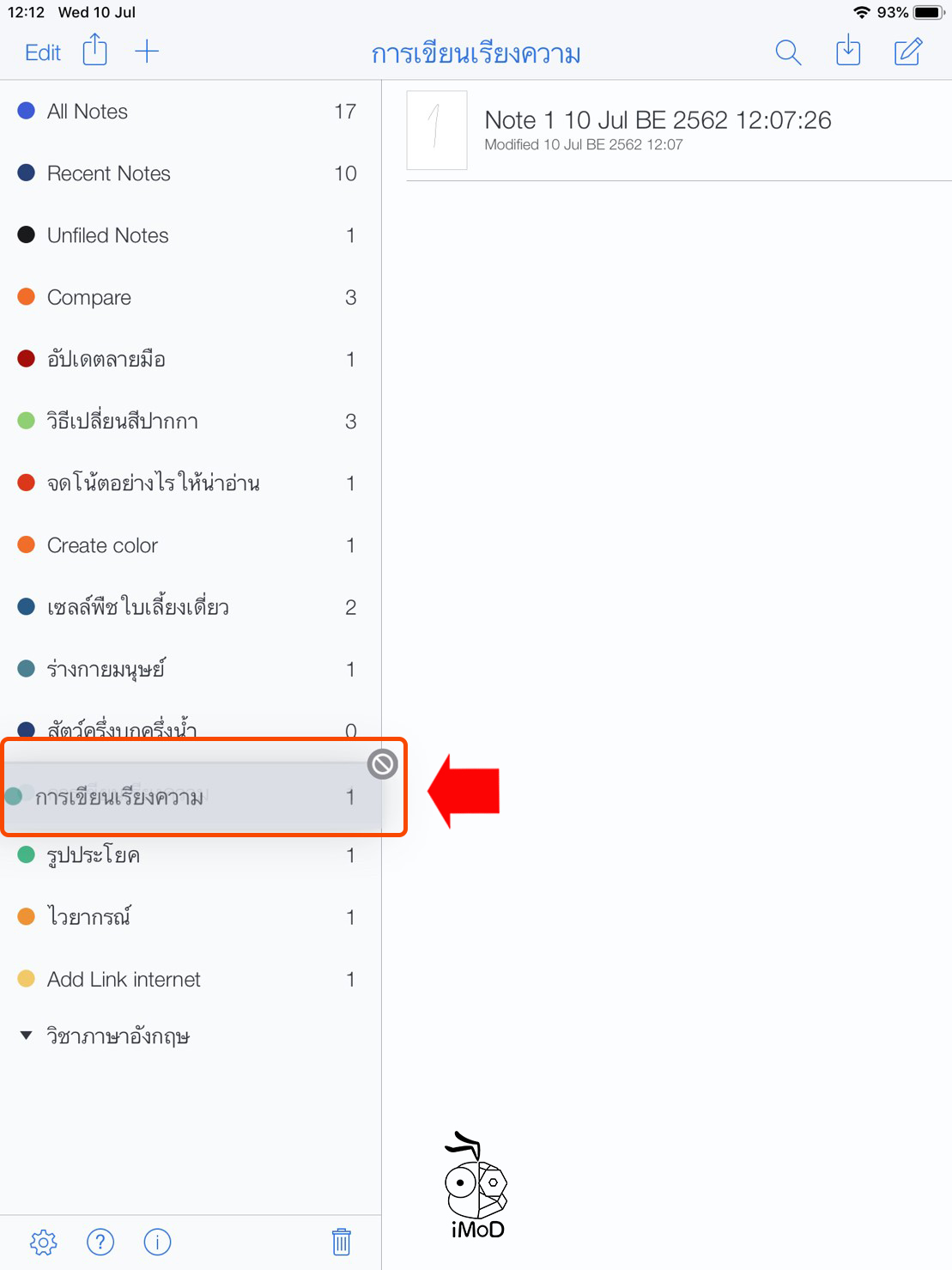Open the รูปประโยค category

pyautogui.click(x=94, y=855)
